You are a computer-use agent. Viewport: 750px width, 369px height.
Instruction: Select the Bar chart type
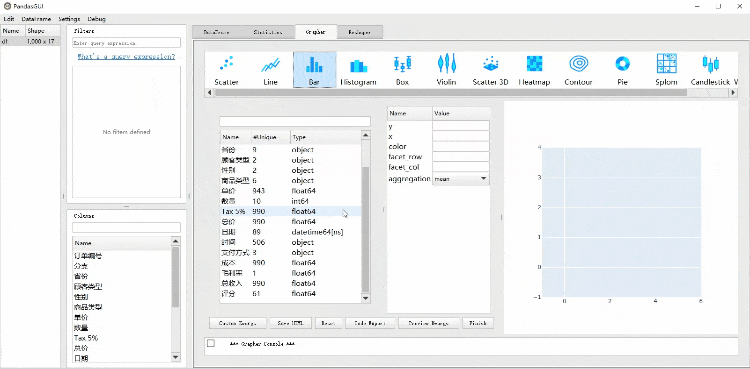[314, 70]
